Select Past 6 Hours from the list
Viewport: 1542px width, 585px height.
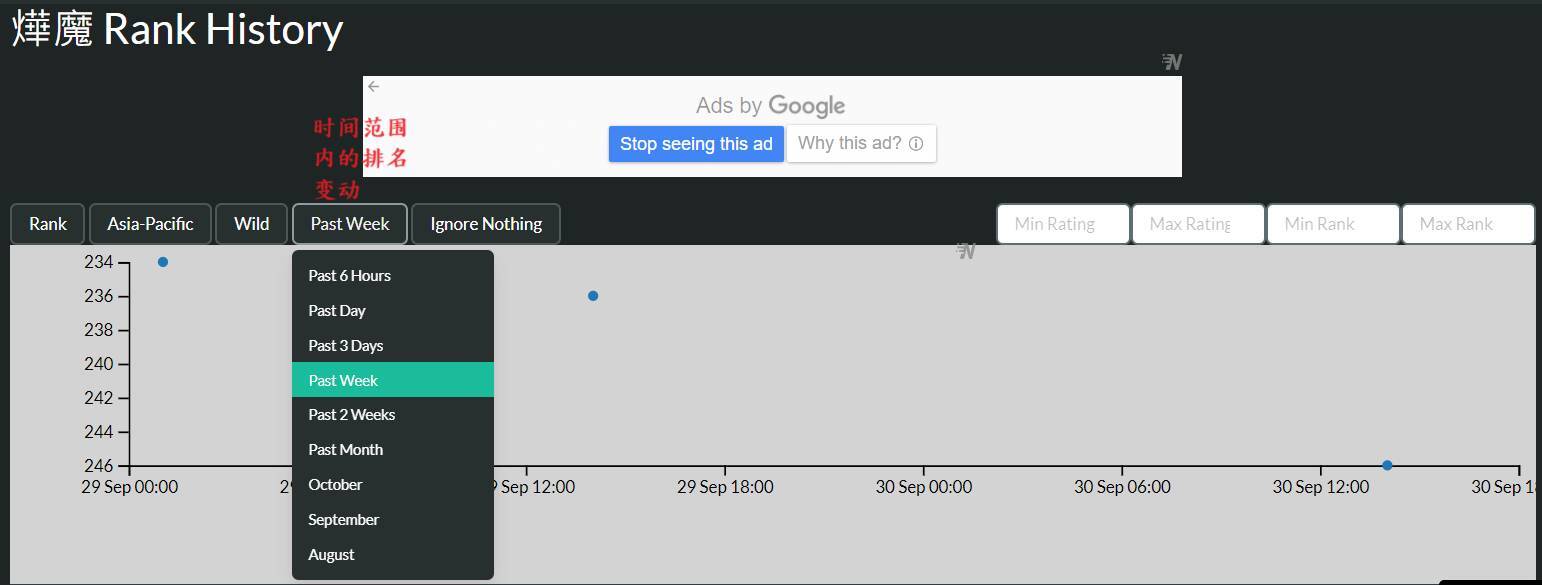(x=350, y=276)
